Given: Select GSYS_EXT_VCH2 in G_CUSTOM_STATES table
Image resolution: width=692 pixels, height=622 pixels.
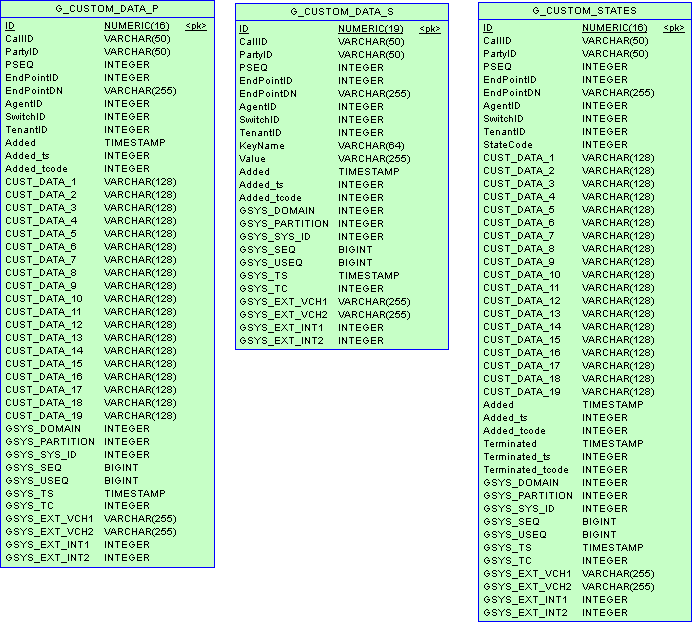Looking at the screenshot, I should tap(527, 587).
